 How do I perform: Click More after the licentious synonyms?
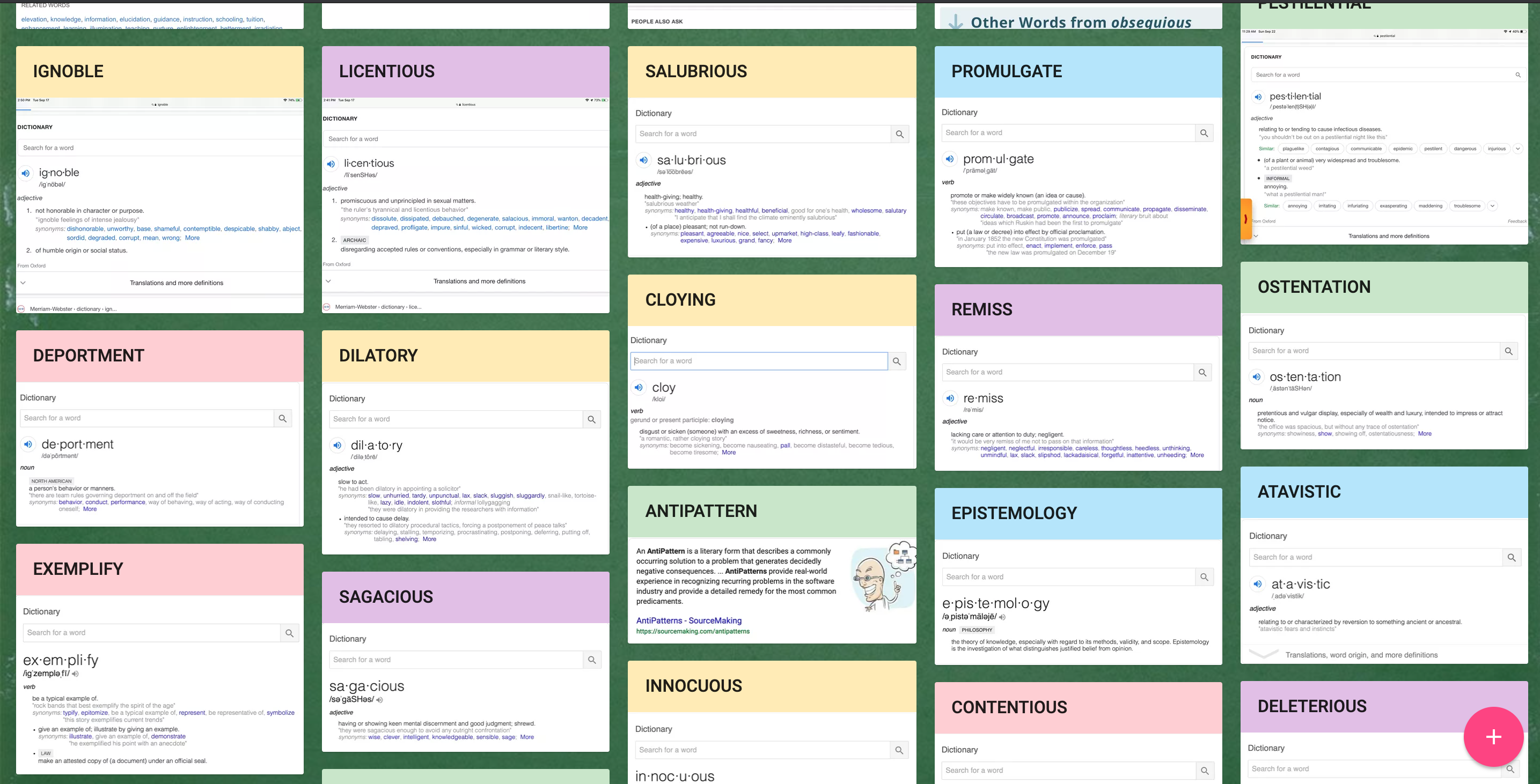coord(581,228)
